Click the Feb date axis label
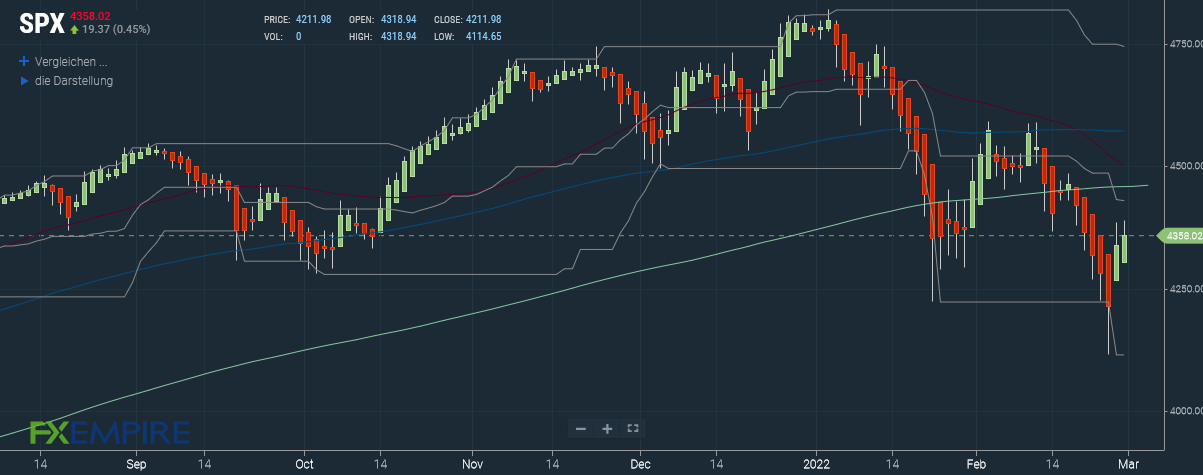 coord(977,465)
